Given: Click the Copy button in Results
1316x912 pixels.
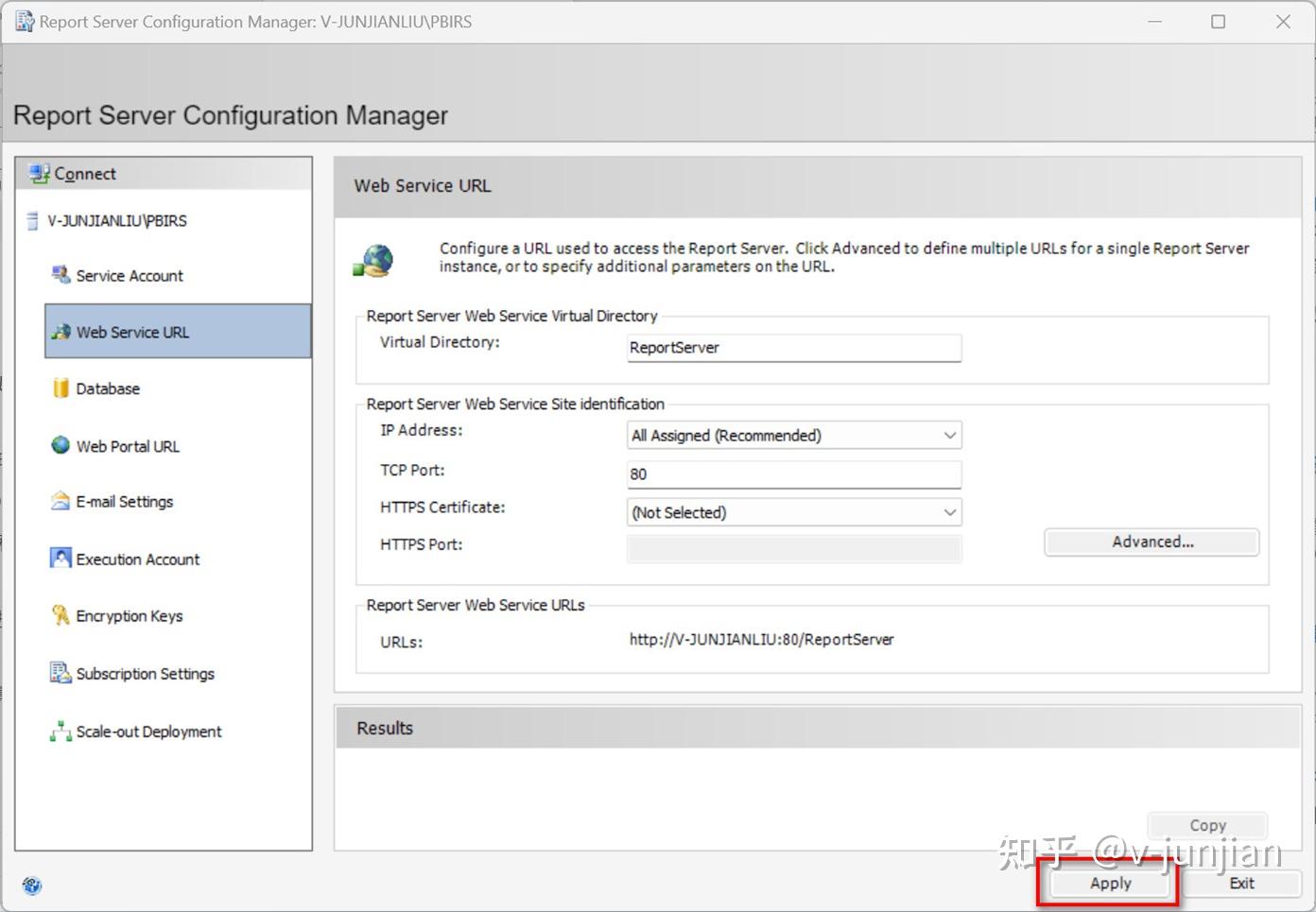Looking at the screenshot, I should pos(1207,825).
